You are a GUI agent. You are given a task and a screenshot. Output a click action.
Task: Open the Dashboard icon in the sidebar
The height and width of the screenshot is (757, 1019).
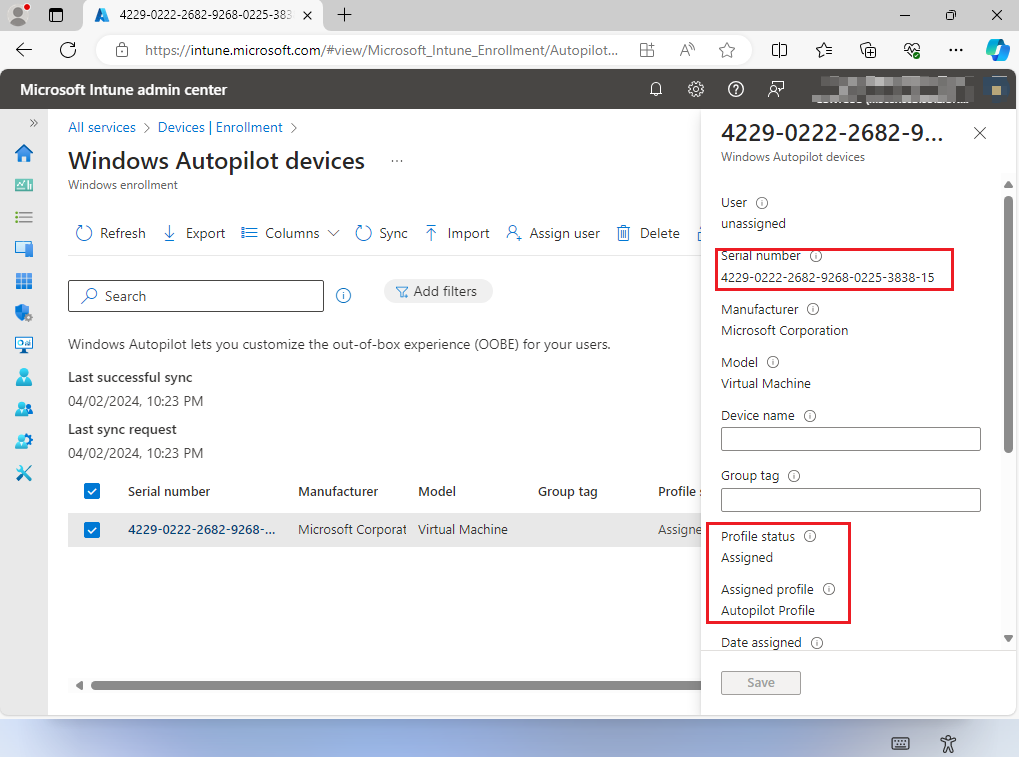[x=24, y=184]
